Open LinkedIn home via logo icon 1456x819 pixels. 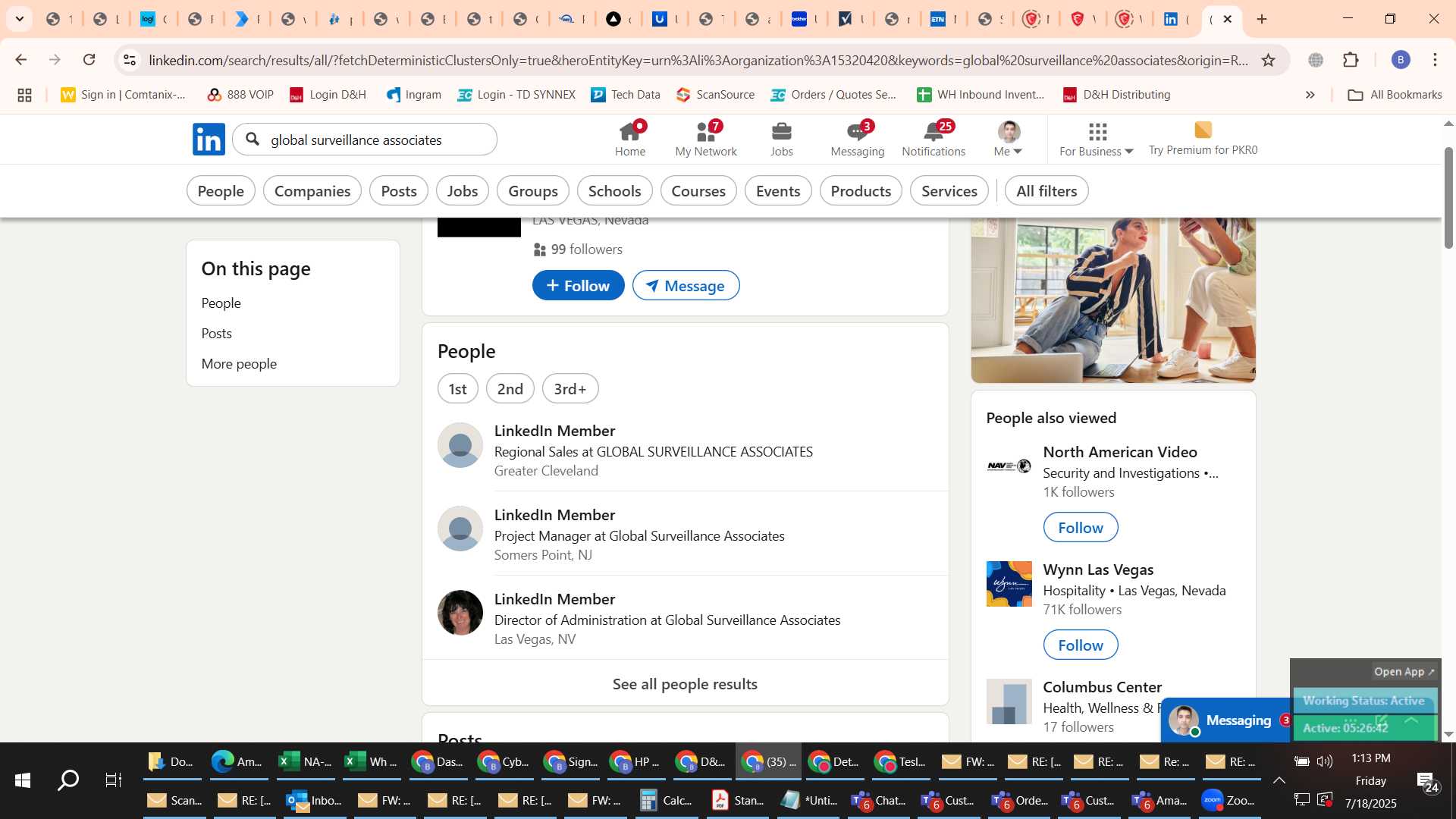point(209,140)
